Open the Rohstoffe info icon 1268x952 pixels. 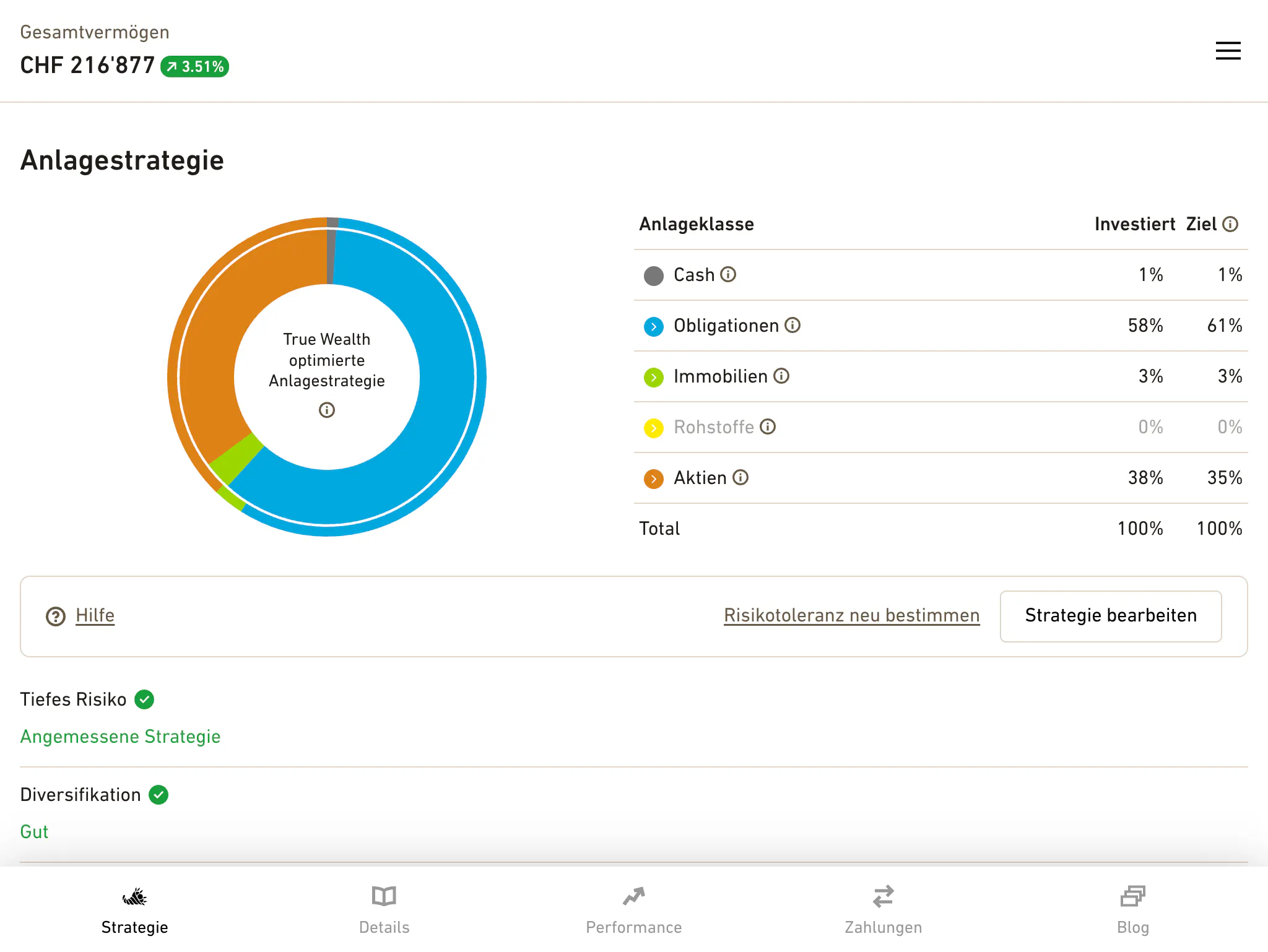(x=768, y=426)
